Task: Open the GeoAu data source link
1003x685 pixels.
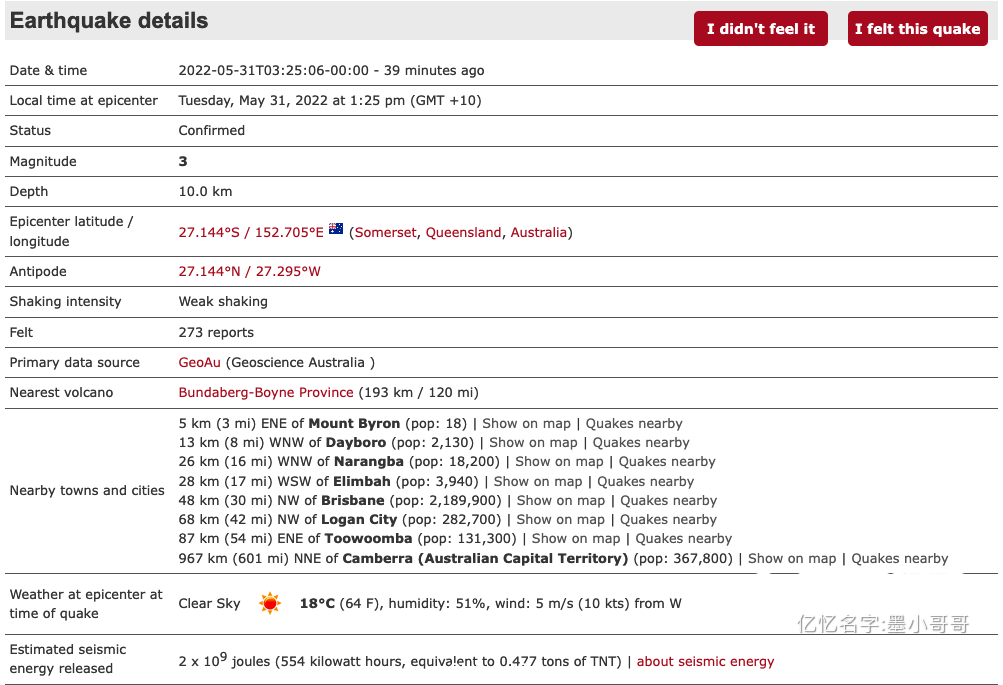Action: pos(200,362)
